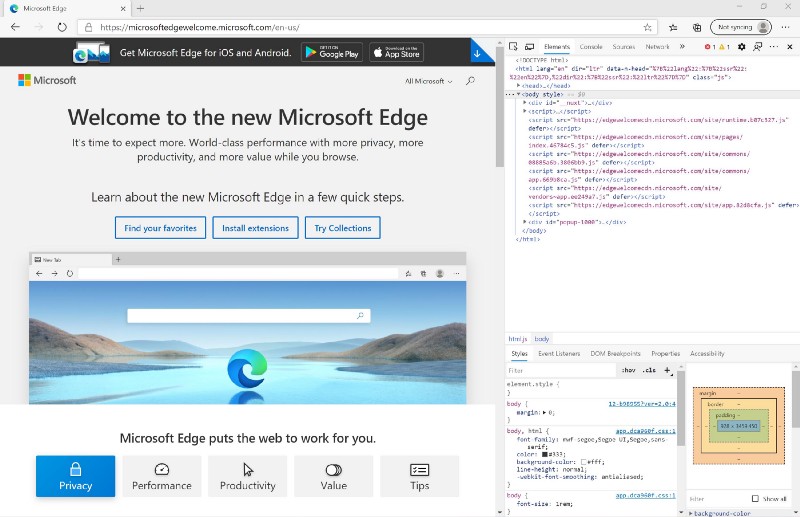Screen dimensions: 800x517
Task: Enable the Show all checkbox
Action: click(755, 498)
